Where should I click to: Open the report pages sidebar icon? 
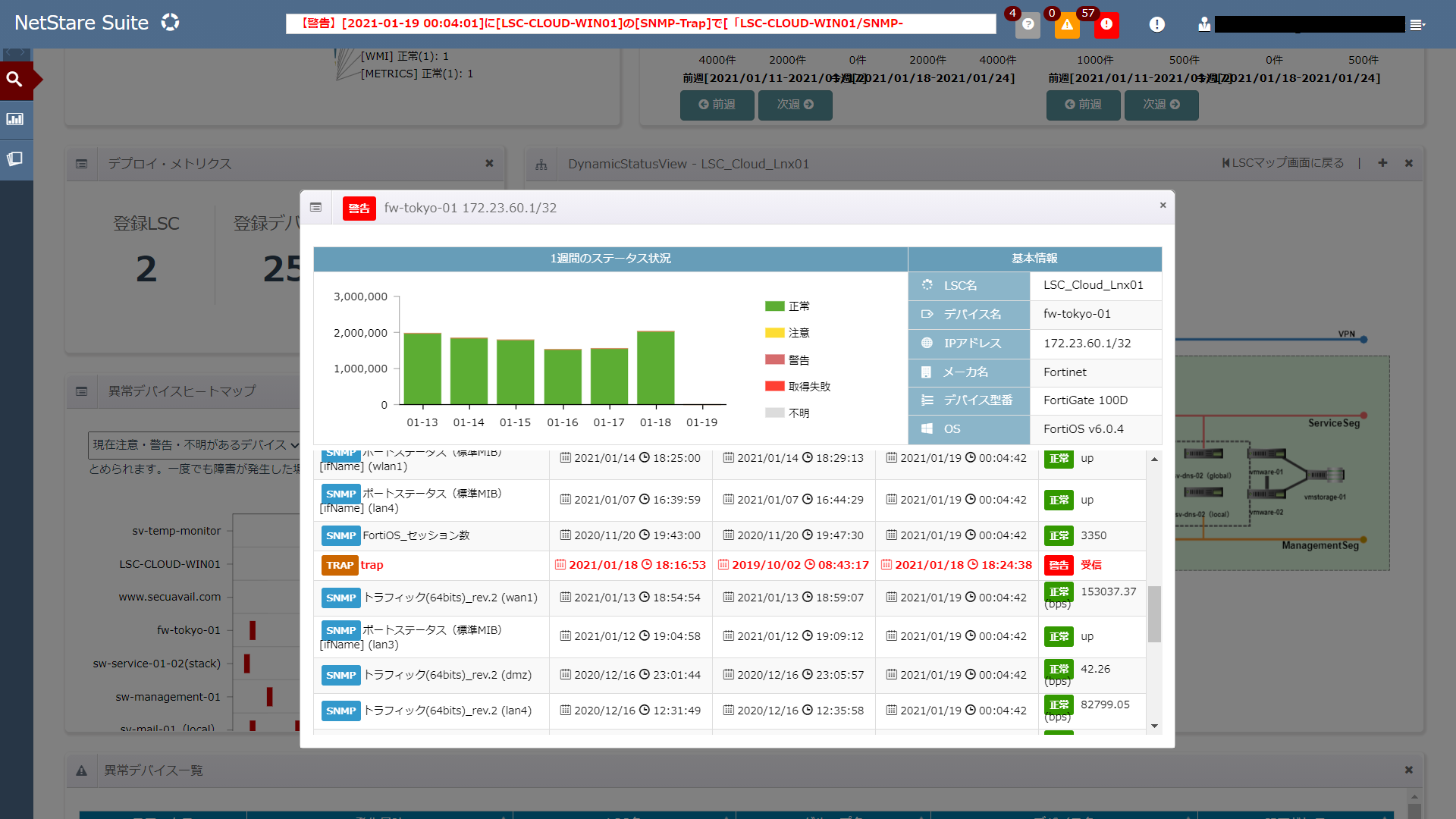coord(15,159)
